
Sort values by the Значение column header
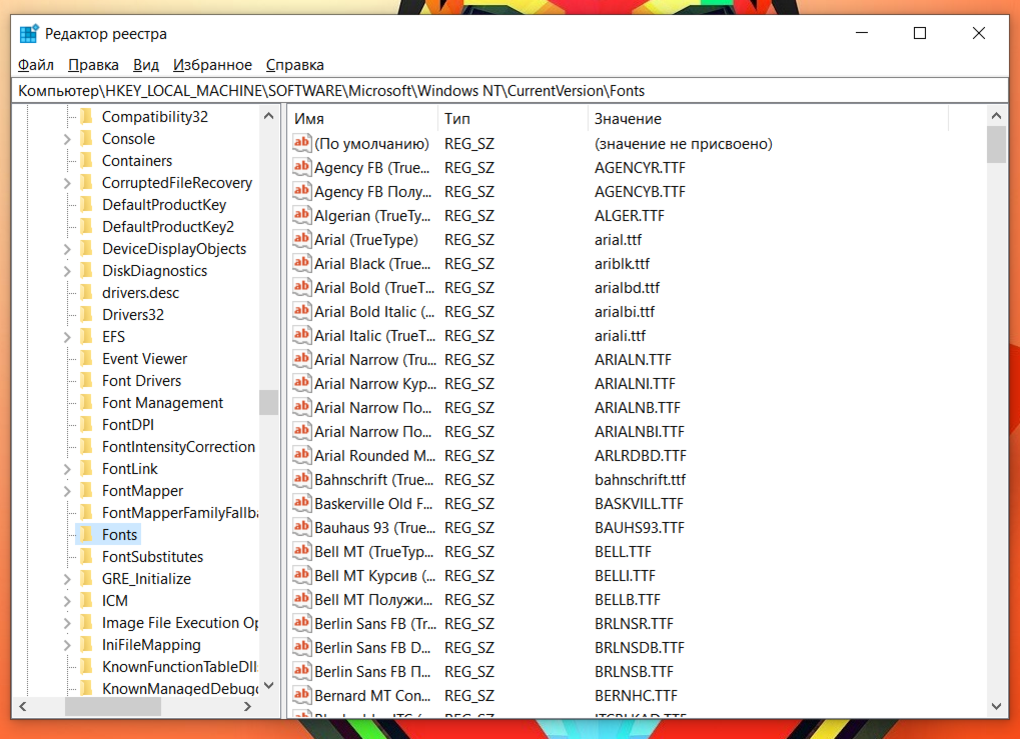coord(768,118)
